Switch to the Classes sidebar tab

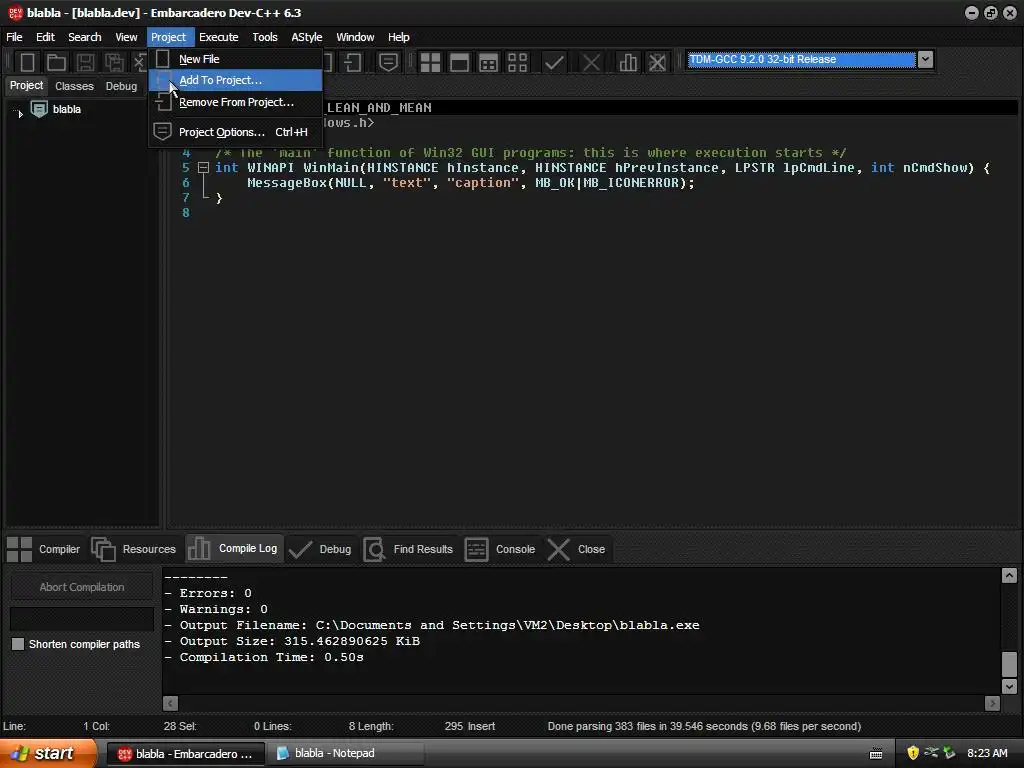click(74, 86)
